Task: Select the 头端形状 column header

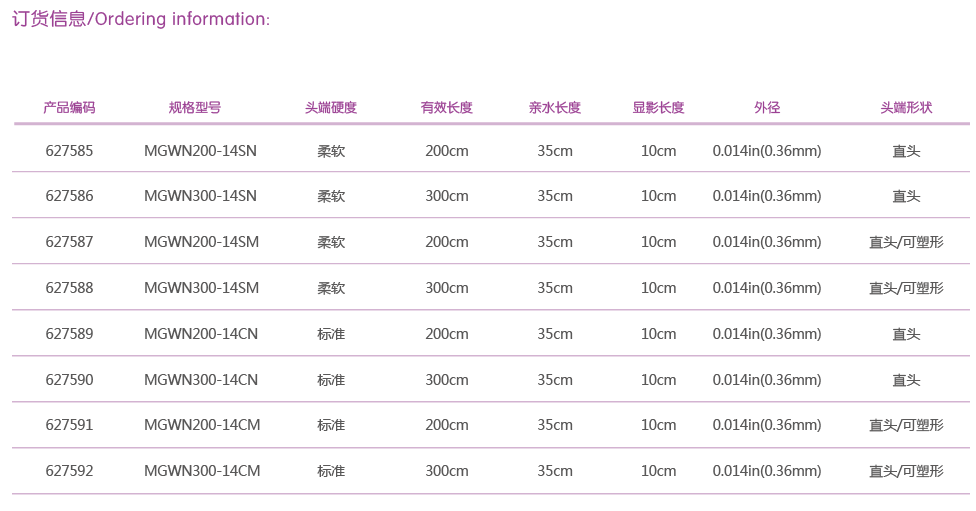Action: tap(906, 108)
